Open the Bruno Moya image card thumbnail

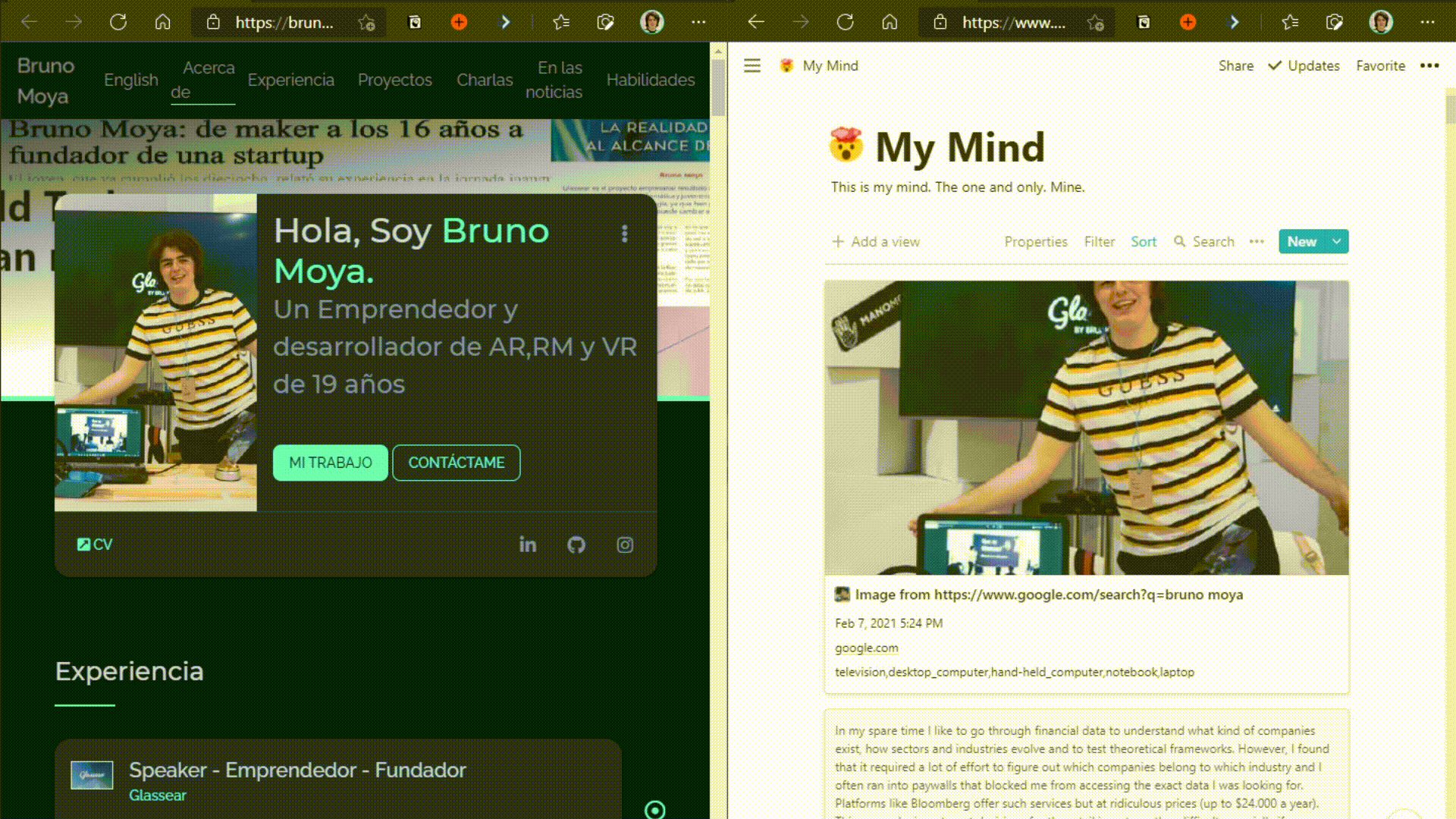point(1086,428)
